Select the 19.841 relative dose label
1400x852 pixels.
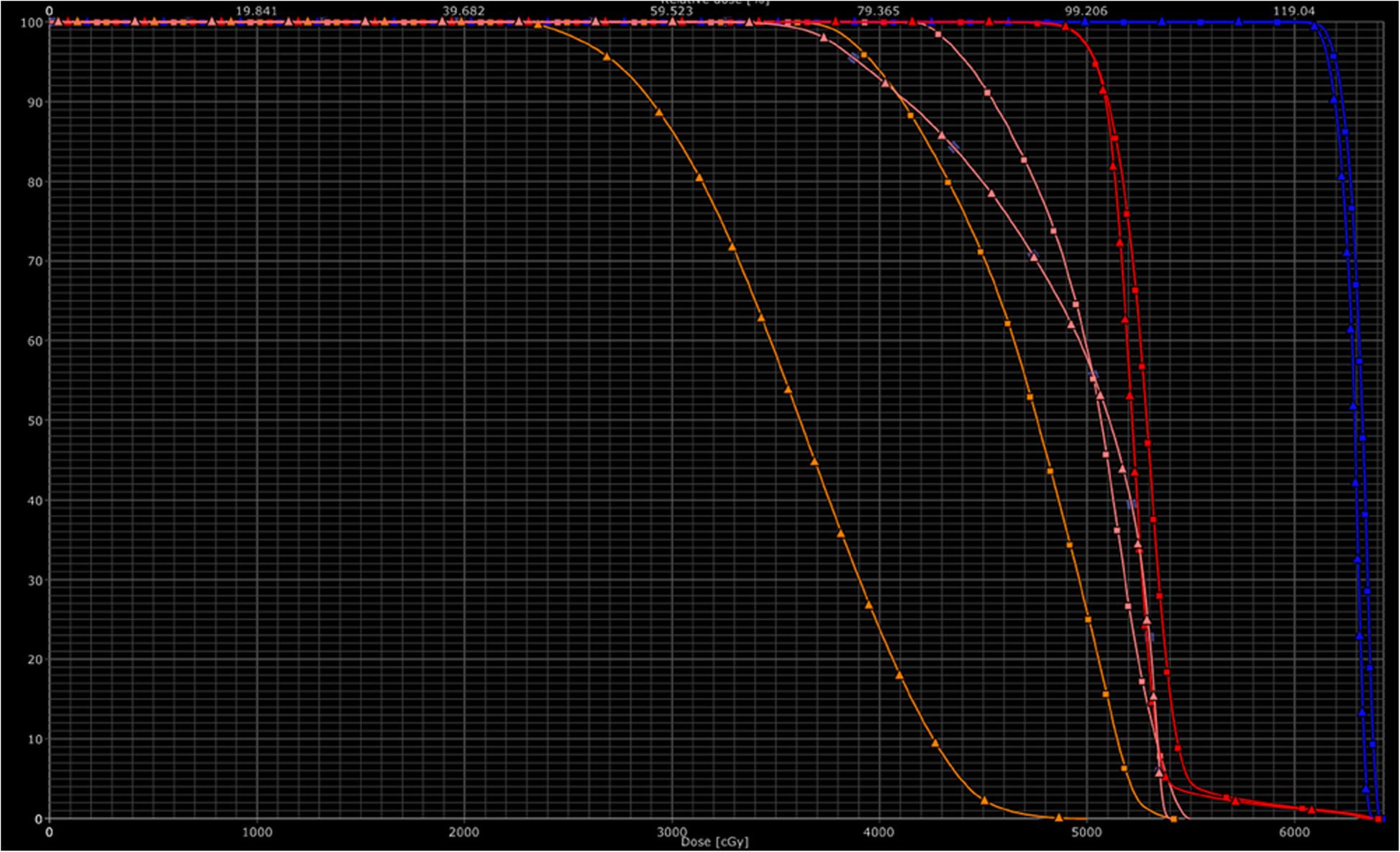pos(257,11)
